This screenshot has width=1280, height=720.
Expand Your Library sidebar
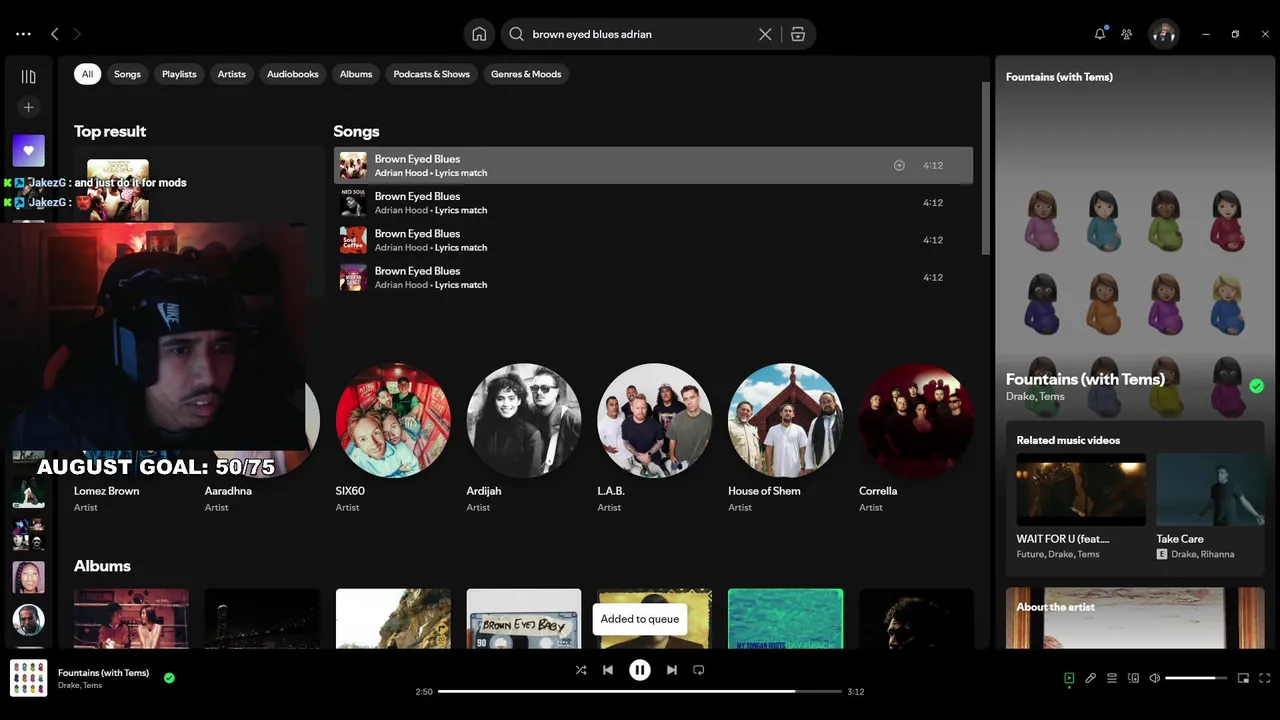[x=28, y=76]
